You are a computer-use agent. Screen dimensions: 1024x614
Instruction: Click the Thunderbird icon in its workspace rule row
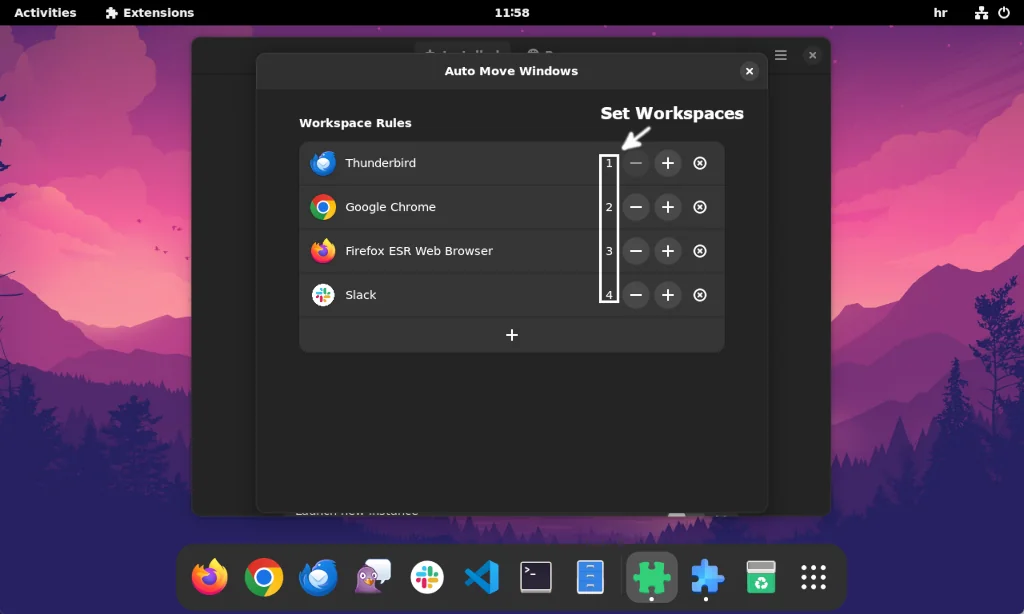click(x=323, y=163)
